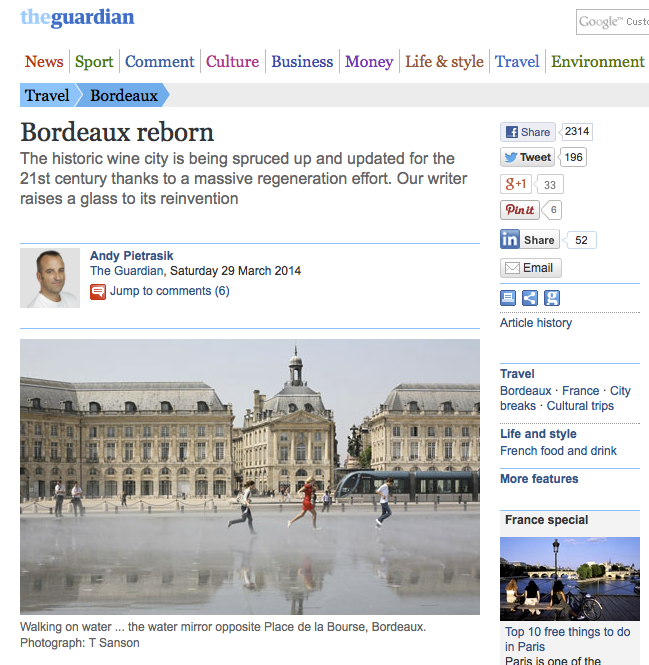Click the print article icon

coord(508,298)
